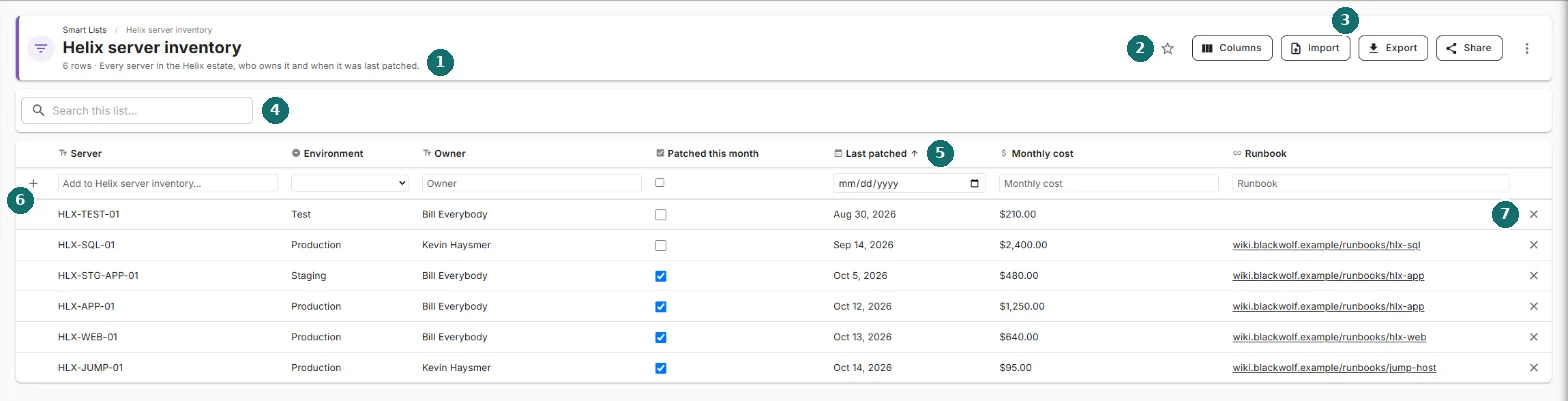Delete the HLX-WEB-01 row
The image size is (1568, 401).
pyautogui.click(x=1533, y=337)
